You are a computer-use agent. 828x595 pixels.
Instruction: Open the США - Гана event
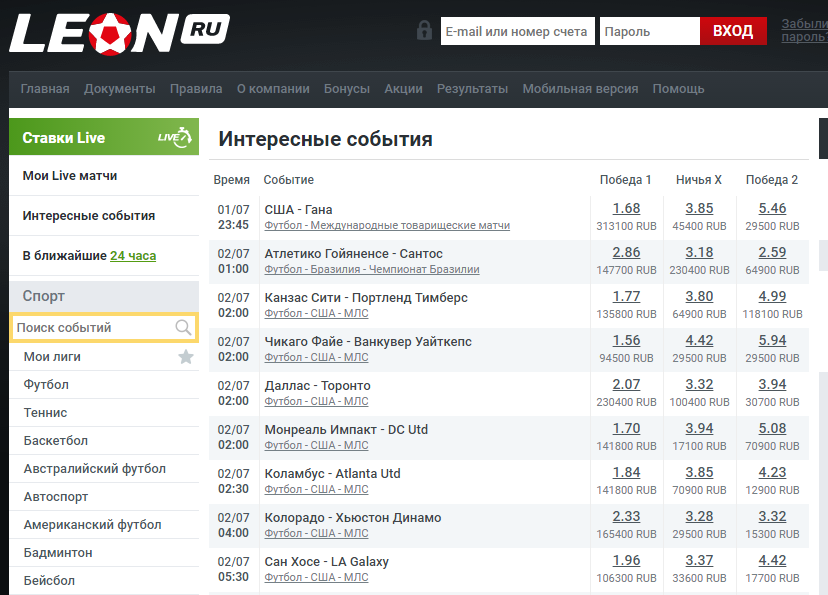(x=298, y=210)
